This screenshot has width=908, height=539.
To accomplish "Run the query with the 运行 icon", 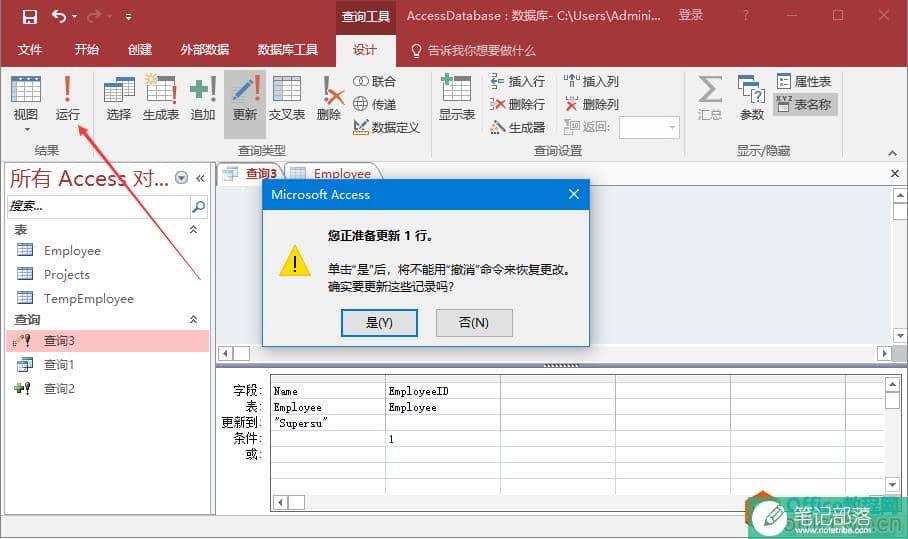I will (67, 98).
